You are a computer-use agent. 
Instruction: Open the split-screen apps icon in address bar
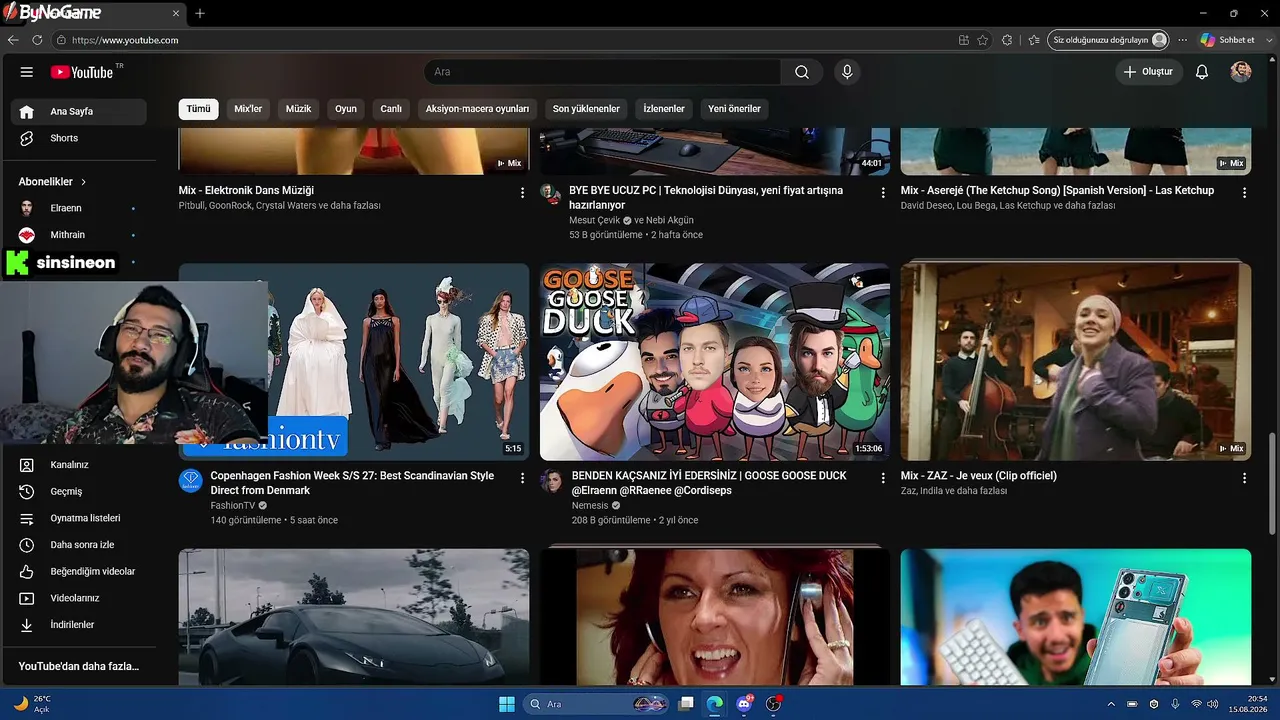tap(964, 40)
